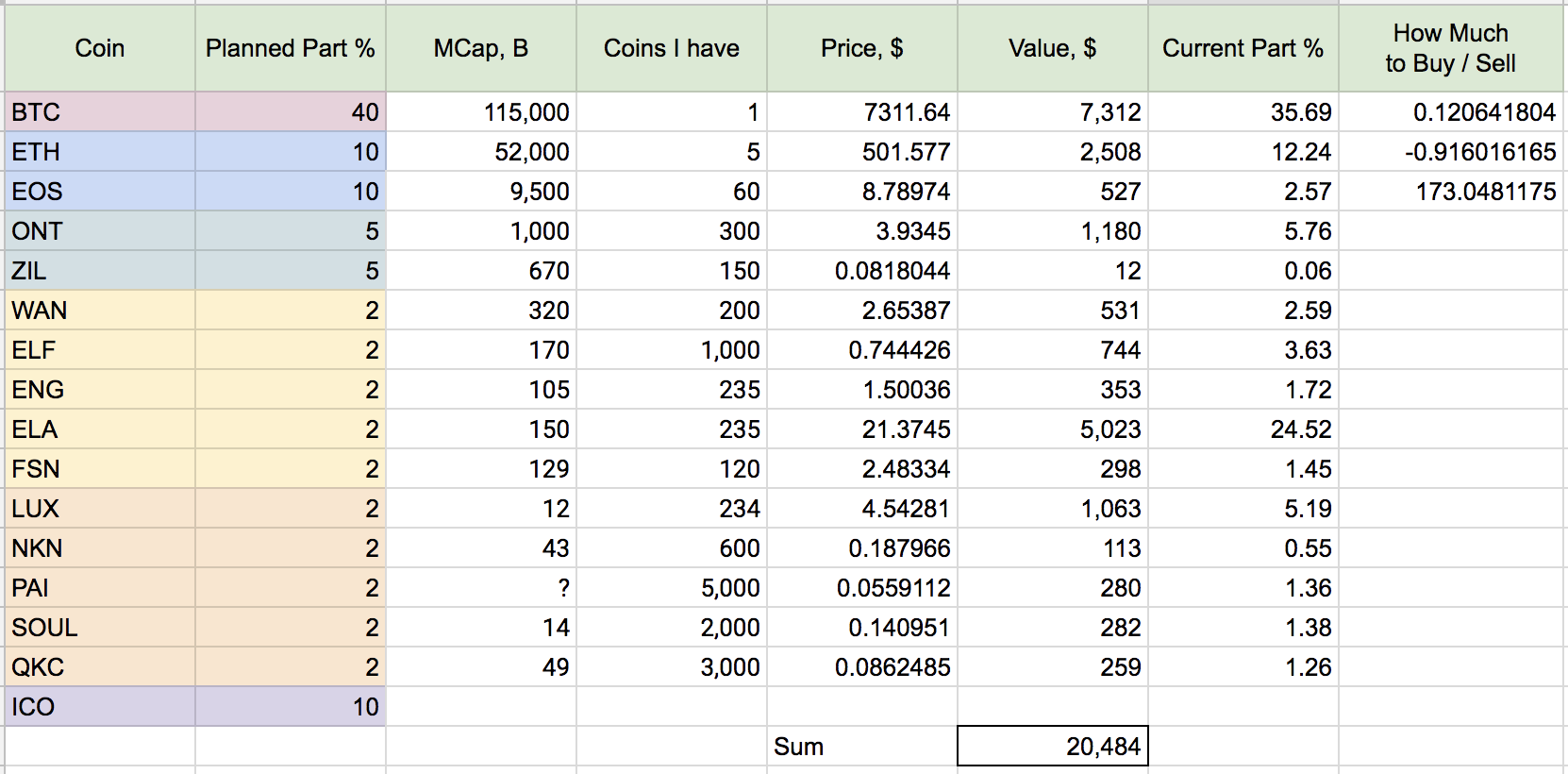Image resolution: width=1568 pixels, height=774 pixels.
Task: Click the QKC price 0.0862485
Action: click(862, 667)
